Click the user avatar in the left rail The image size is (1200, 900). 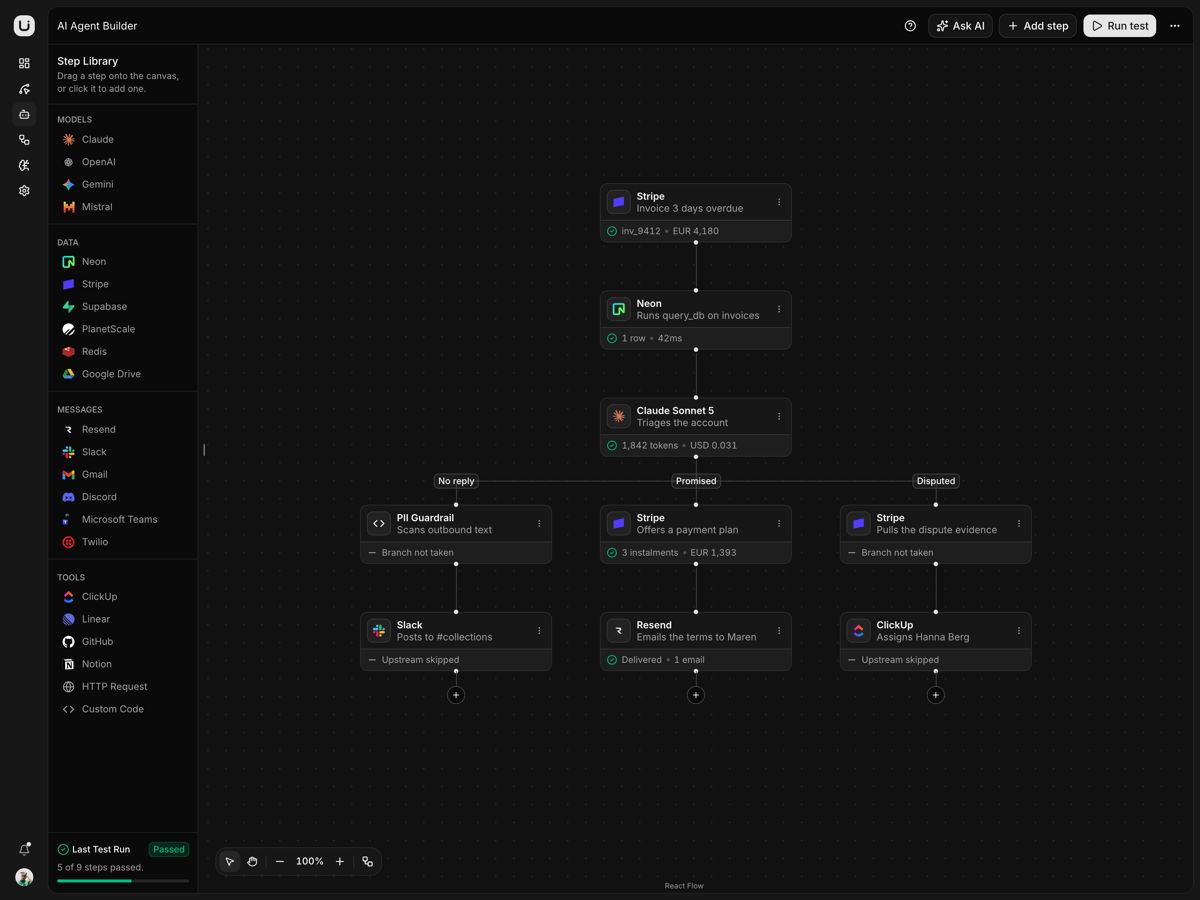coord(24,877)
